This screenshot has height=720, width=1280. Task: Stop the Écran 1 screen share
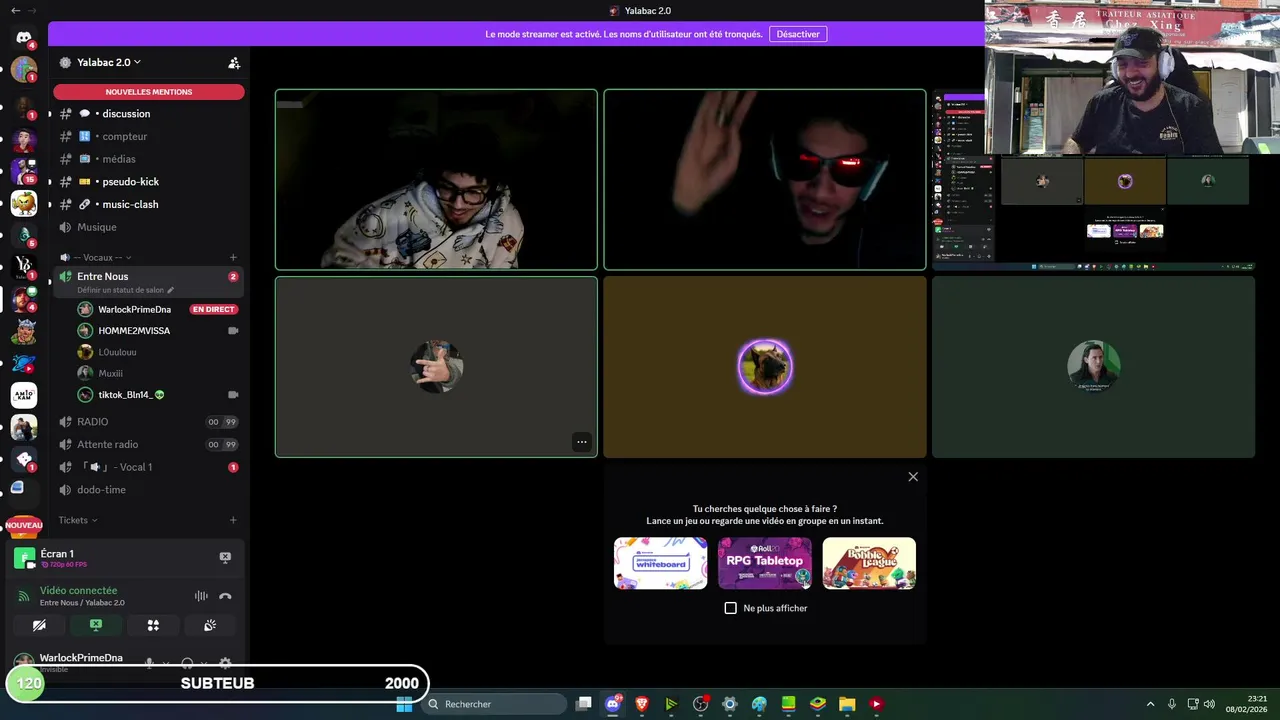pyautogui.click(x=225, y=557)
